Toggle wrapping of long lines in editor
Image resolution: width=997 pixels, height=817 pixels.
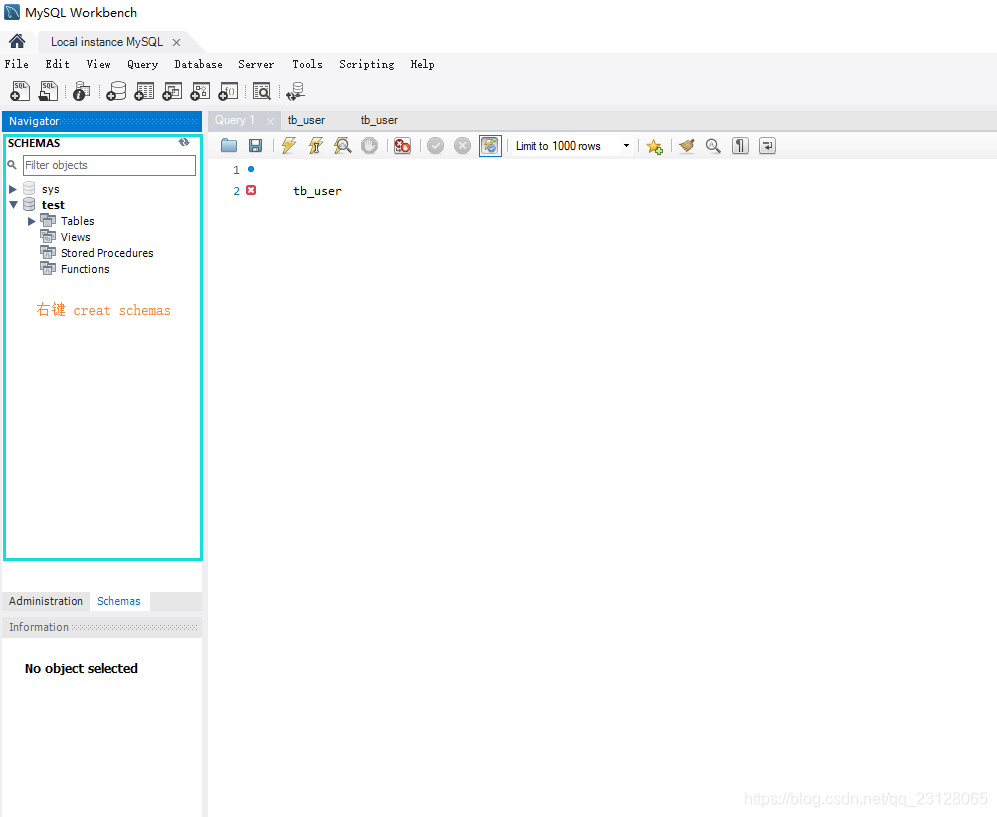click(767, 145)
